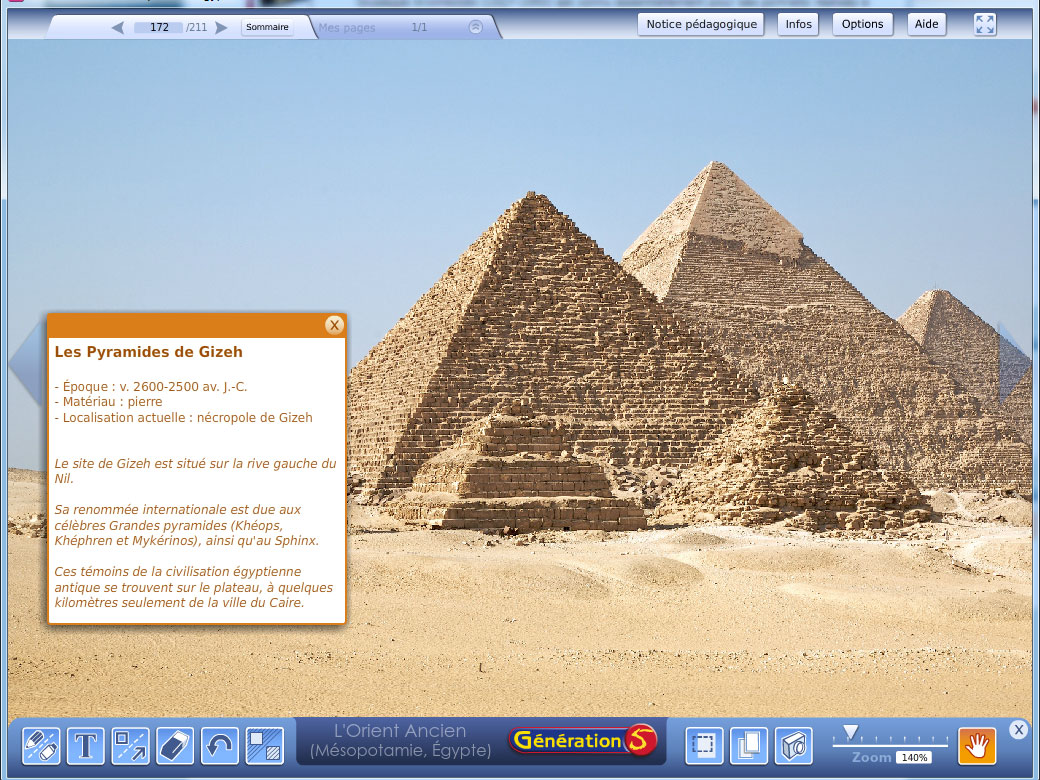
Task: Choose the Eraser tool
Action: click(174, 746)
